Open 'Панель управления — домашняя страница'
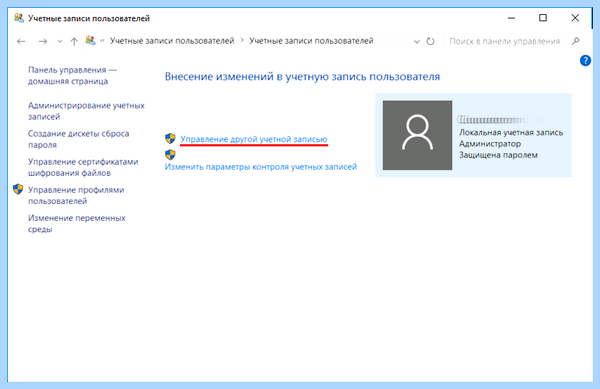Image resolution: width=600 pixels, height=389 pixels. click(72, 75)
